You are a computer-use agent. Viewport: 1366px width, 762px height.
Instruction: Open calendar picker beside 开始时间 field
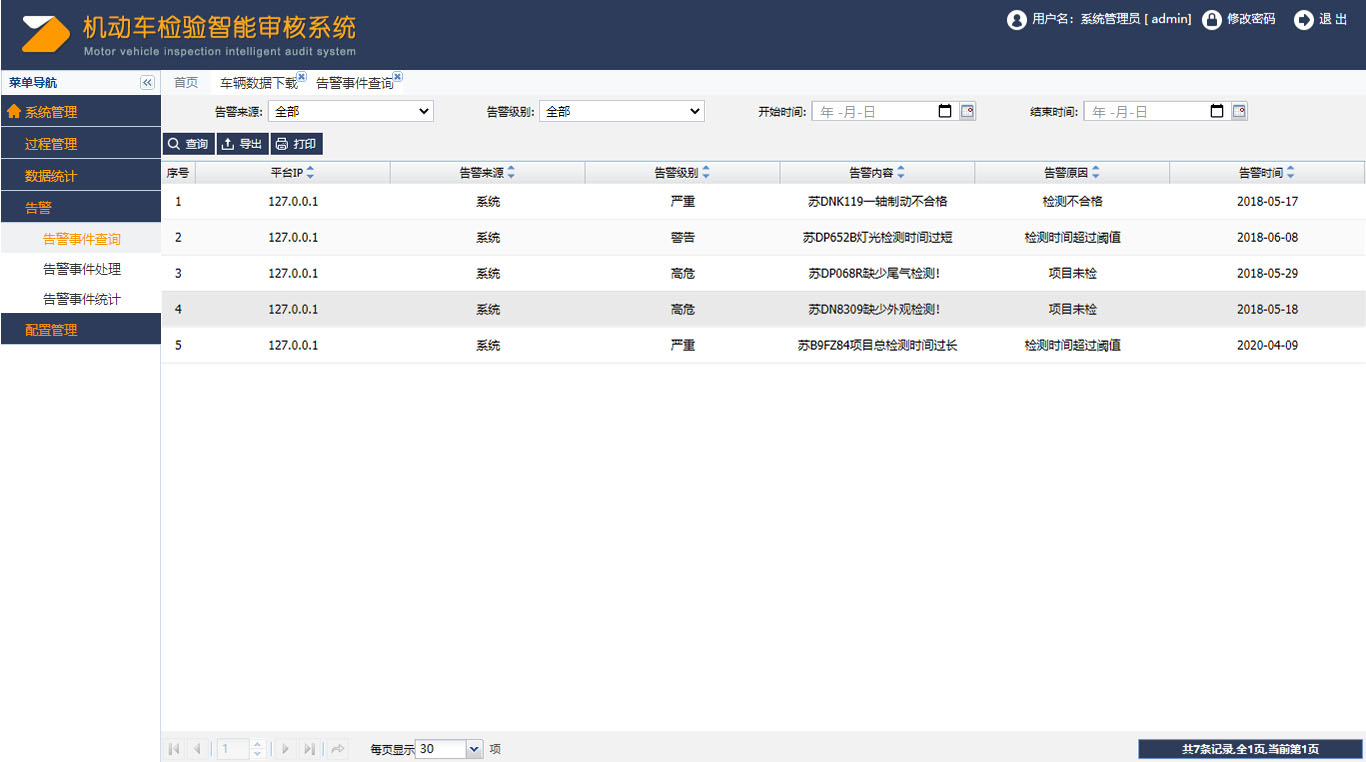point(967,111)
